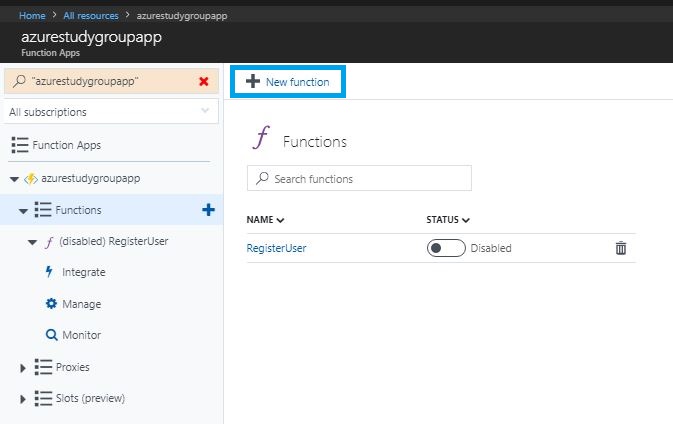673x424 pixels.
Task: Click the Monitor magnifier icon
Action: [x=52, y=335]
